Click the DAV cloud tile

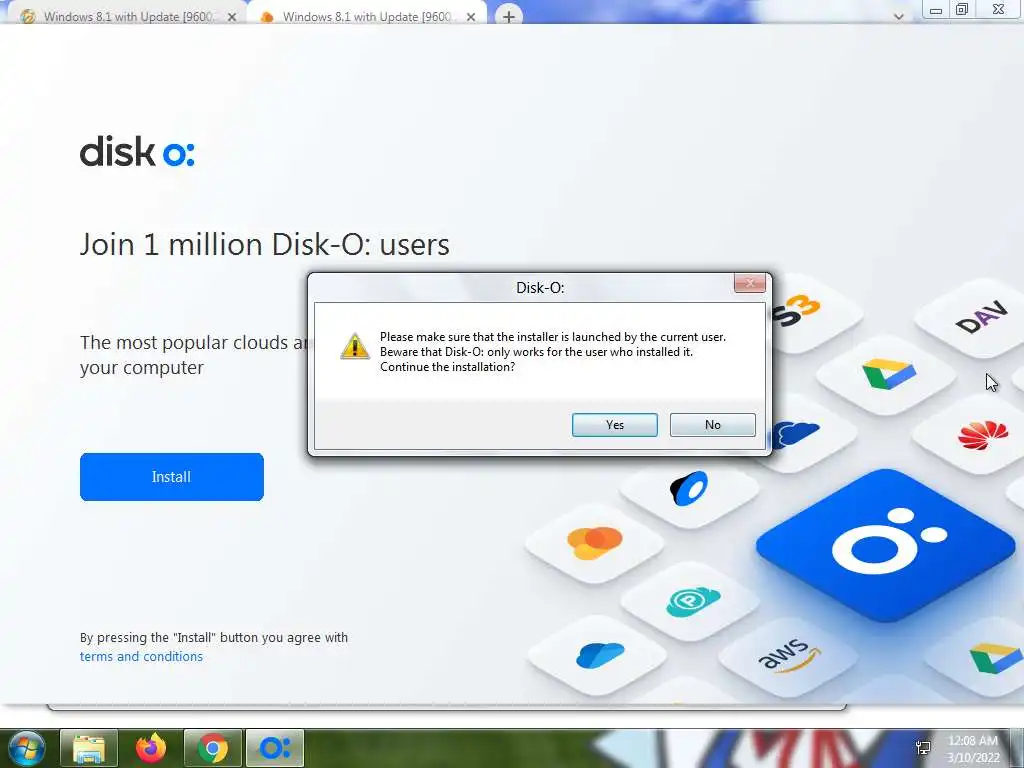coord(980,317)
